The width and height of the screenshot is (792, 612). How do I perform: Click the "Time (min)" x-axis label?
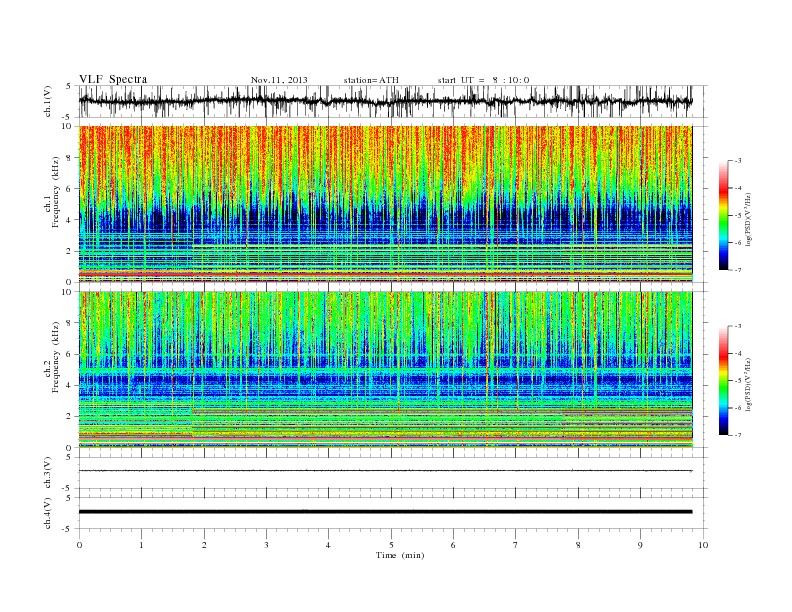[400, 555]
